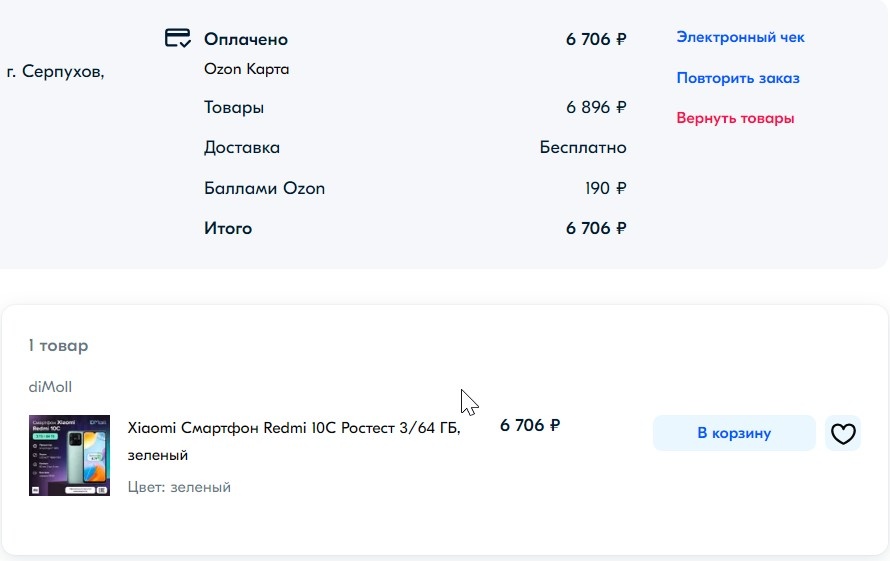Click the Доставка row label

point(242,148)
